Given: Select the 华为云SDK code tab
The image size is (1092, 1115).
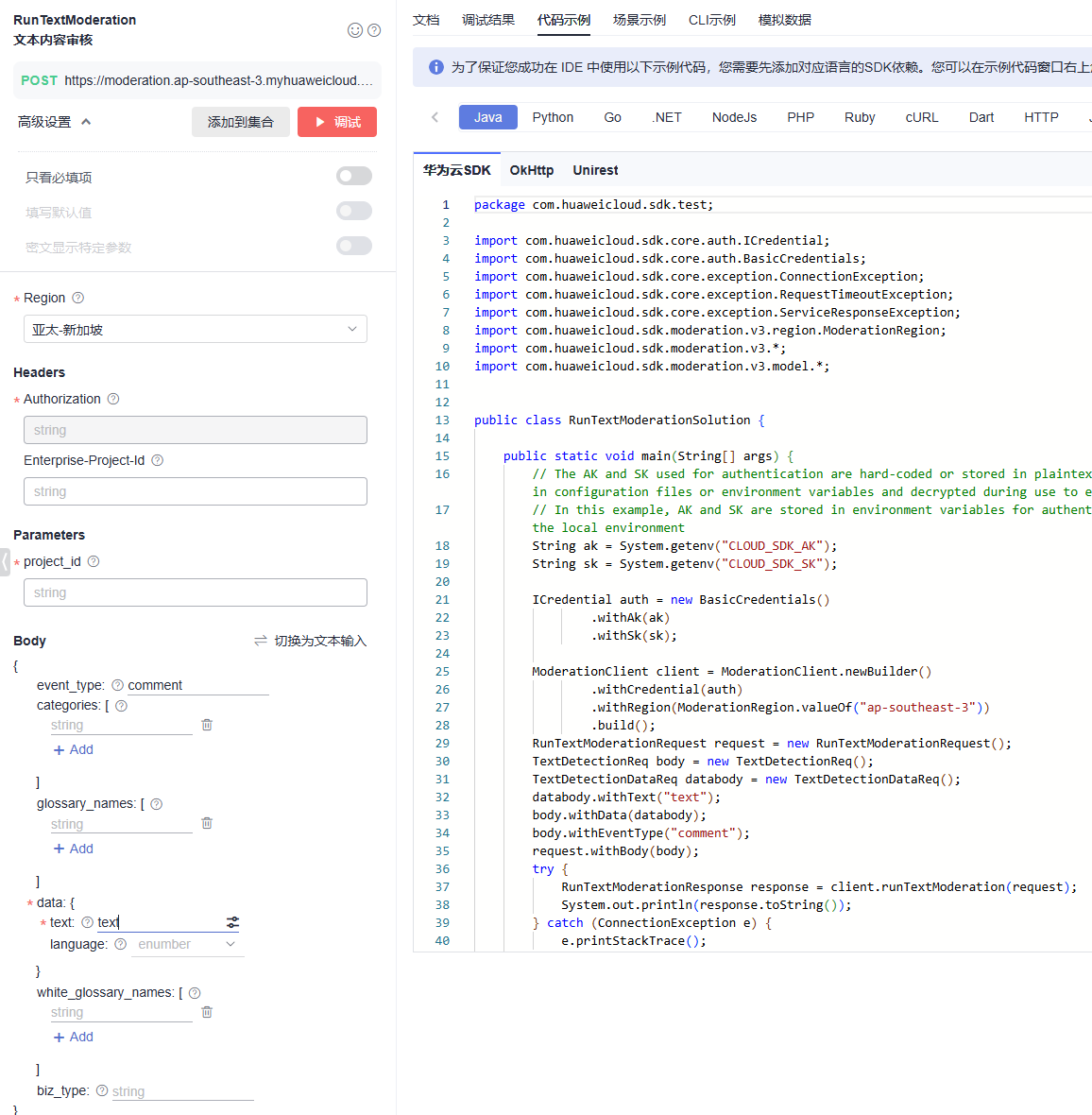Looking at the screenshot, I should point(456,171).
